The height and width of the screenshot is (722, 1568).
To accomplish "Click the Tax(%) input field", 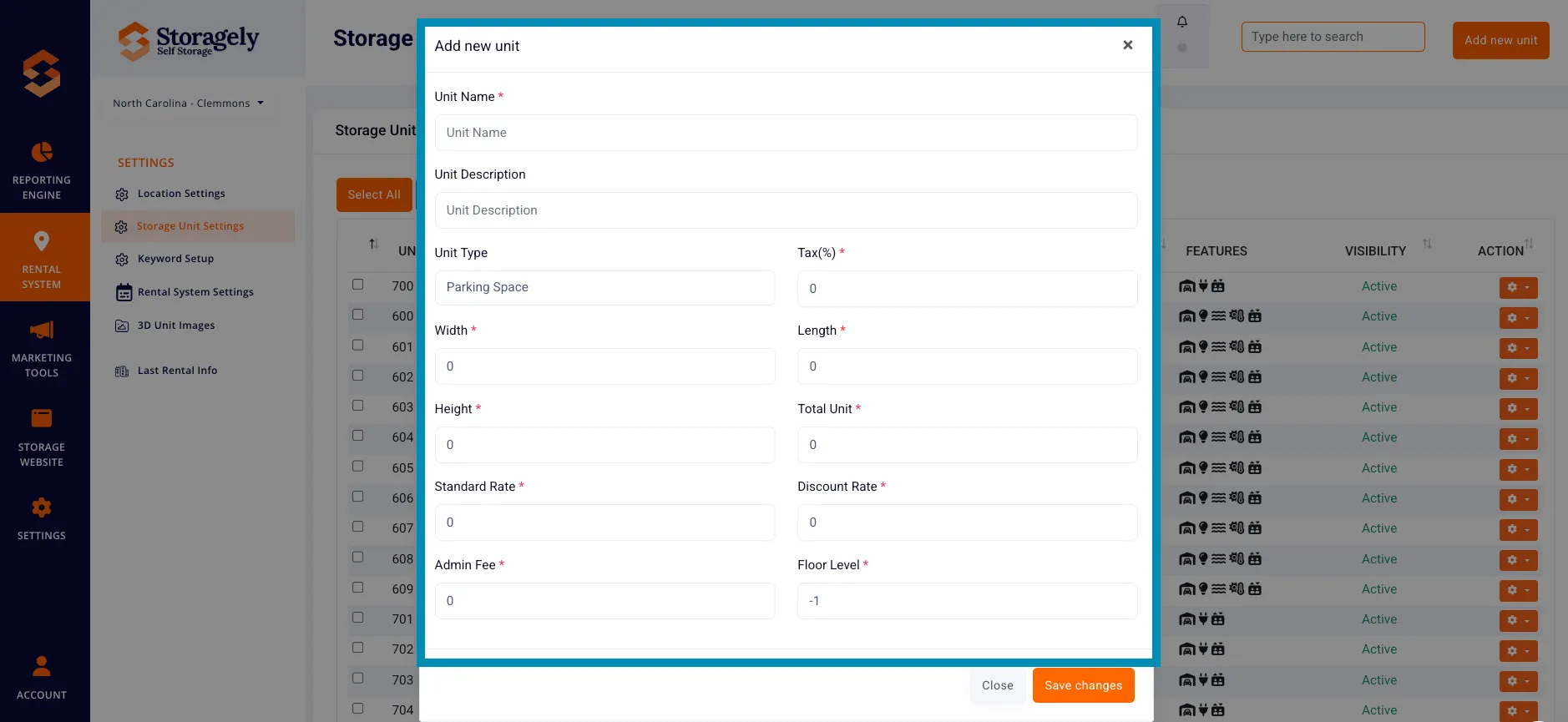I will 967,289.
